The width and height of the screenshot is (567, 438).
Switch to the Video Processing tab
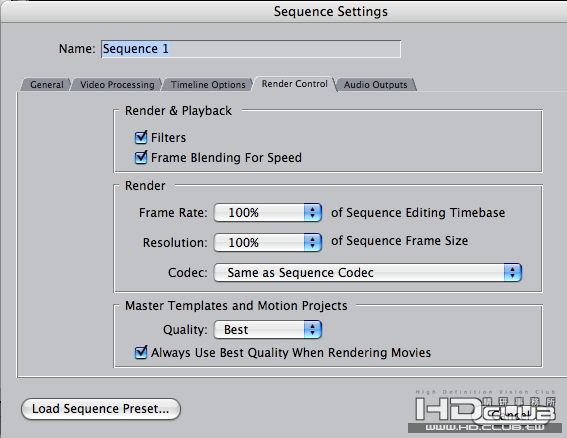tap(117, 85)
